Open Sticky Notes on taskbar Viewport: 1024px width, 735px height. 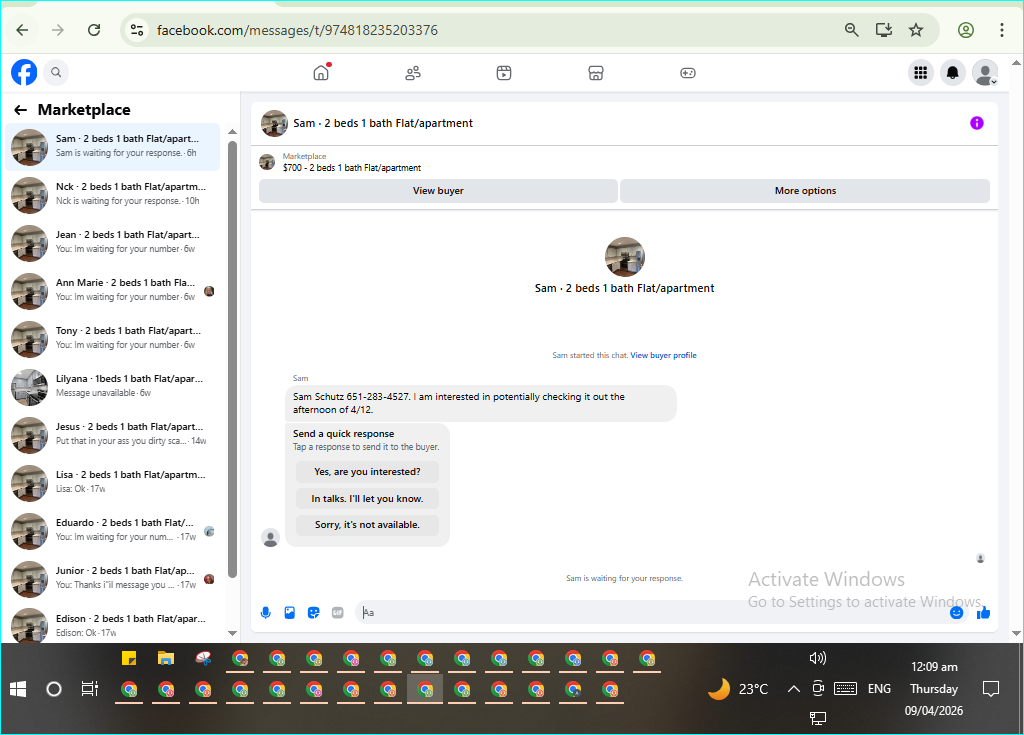(129, 659)
